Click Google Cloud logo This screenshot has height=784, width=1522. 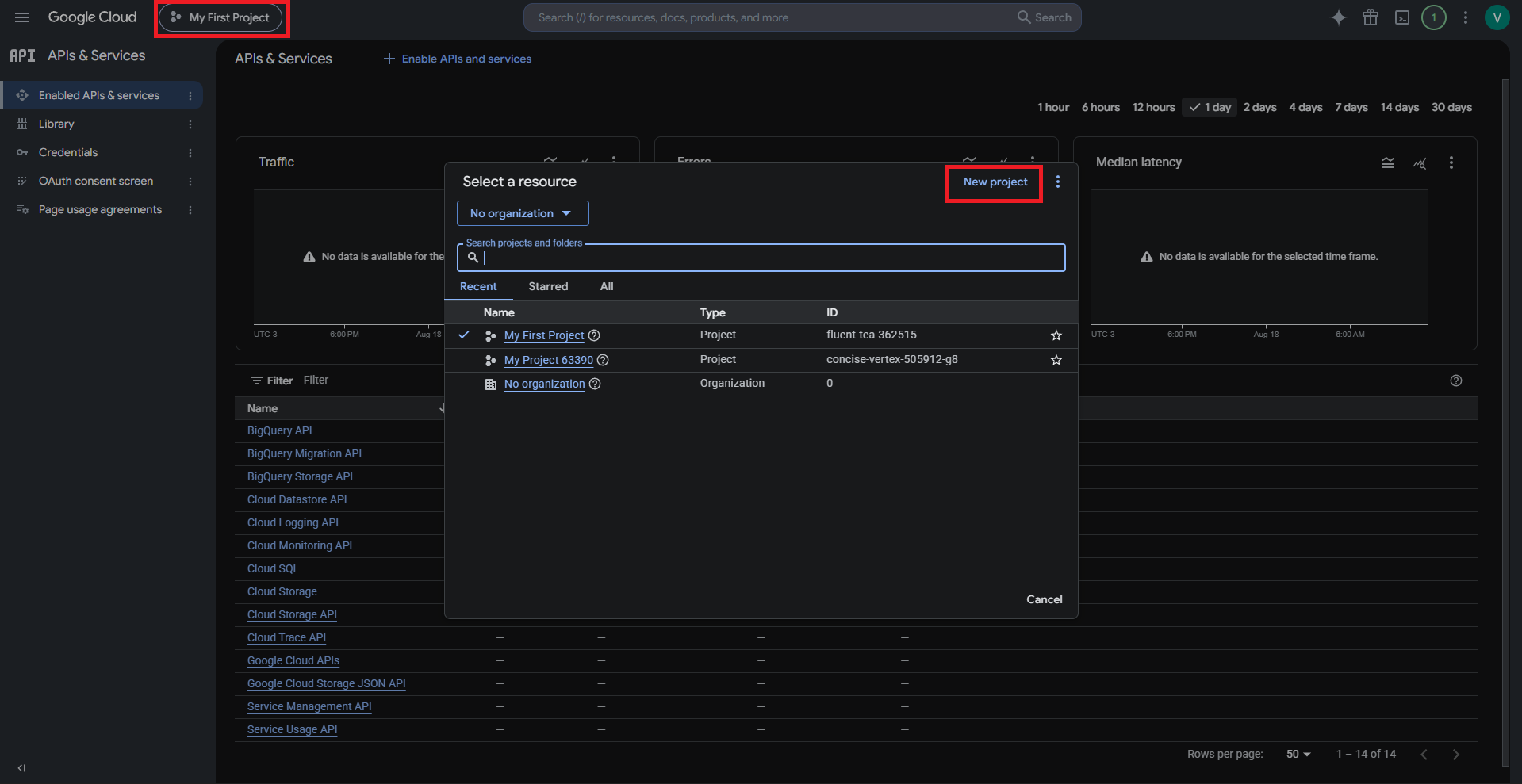click(x=93, y=17)
